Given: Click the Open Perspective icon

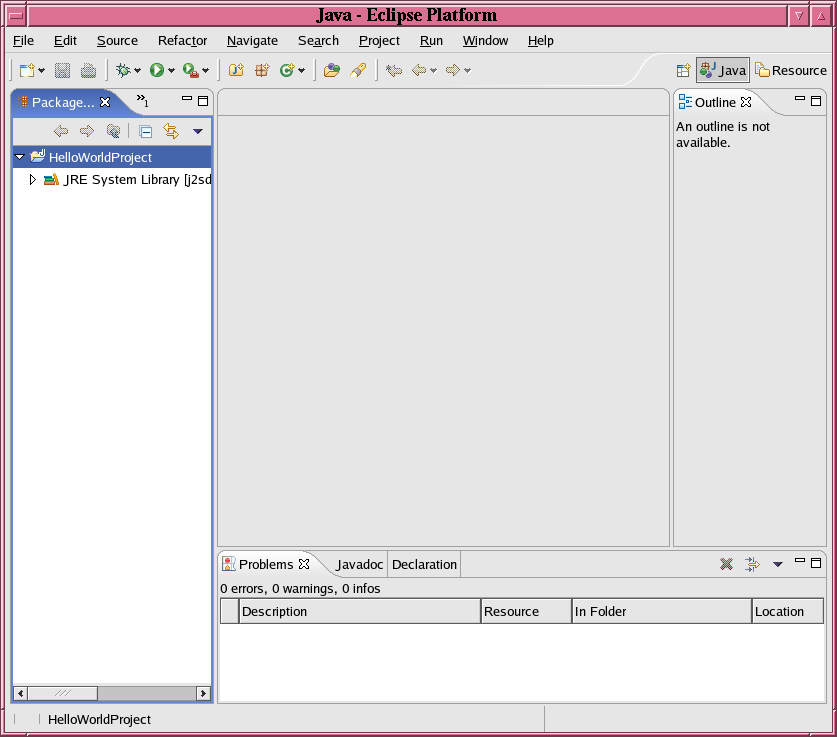Looking at the screenshot, I should [684, 70].
